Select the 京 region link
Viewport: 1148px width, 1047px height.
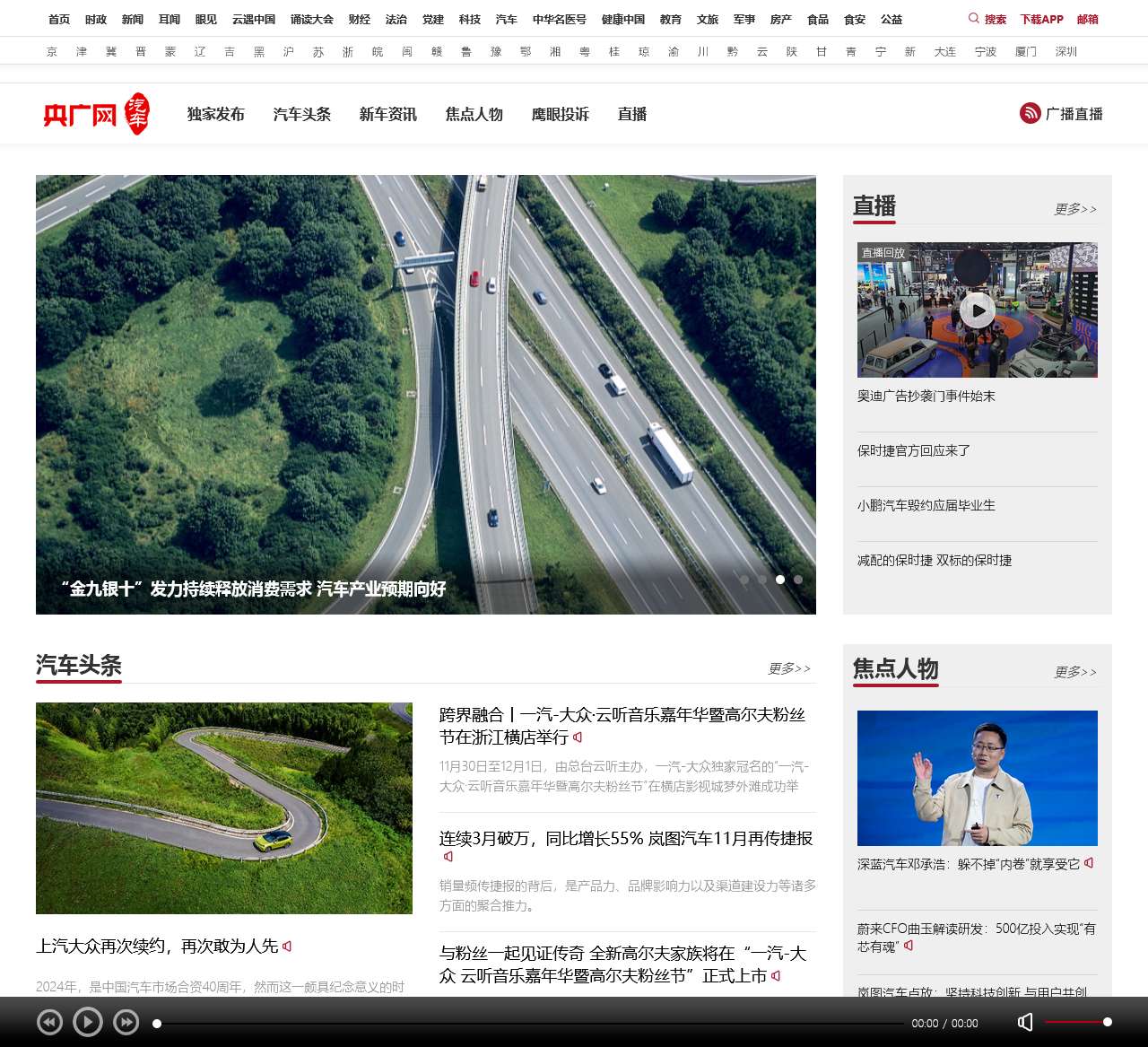[x=52, y=52]
